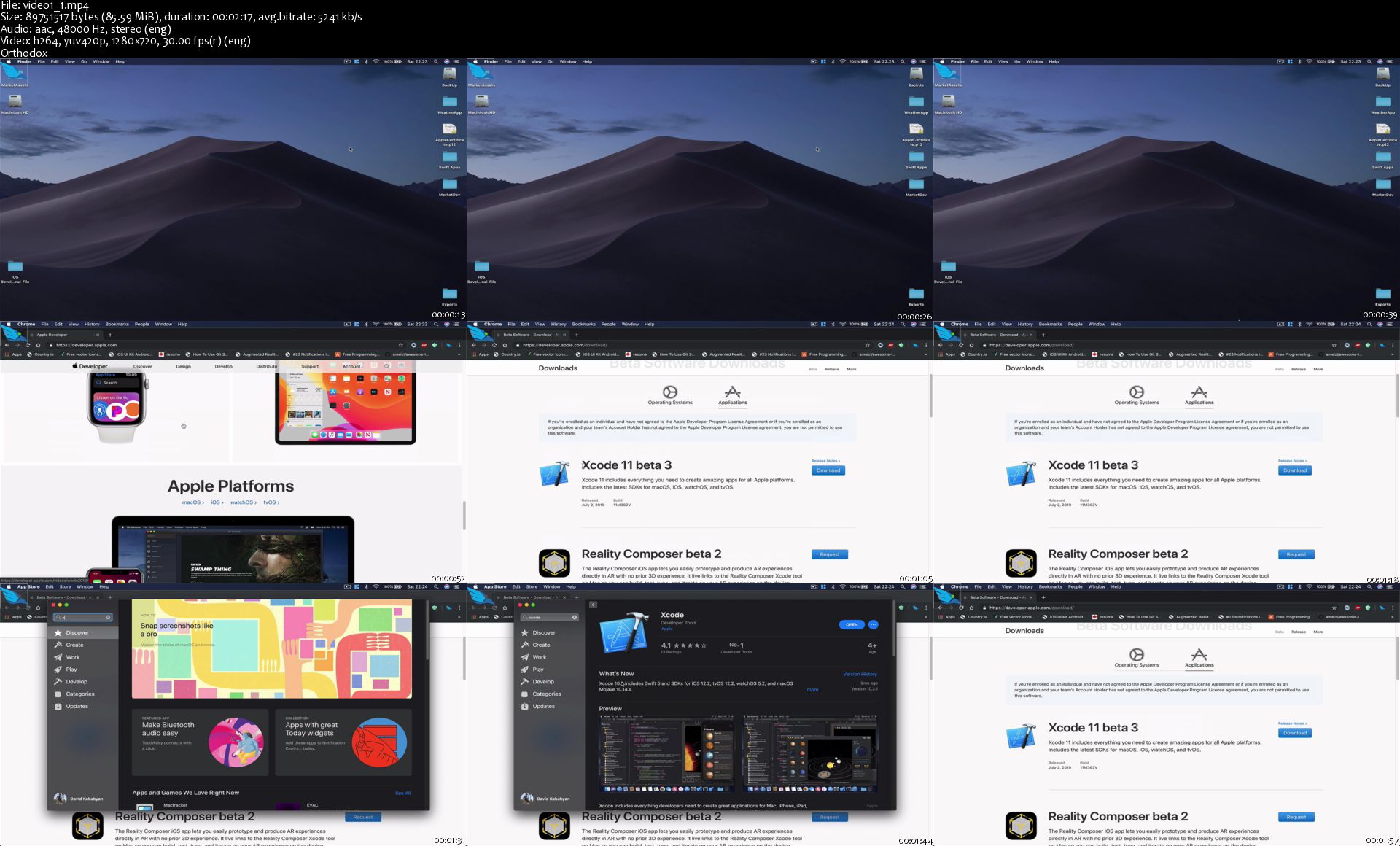The width and height of the screenshot is (1400, 846).
Task: Click the OPEN button on the Xcode page
Action: coord(852,624)
